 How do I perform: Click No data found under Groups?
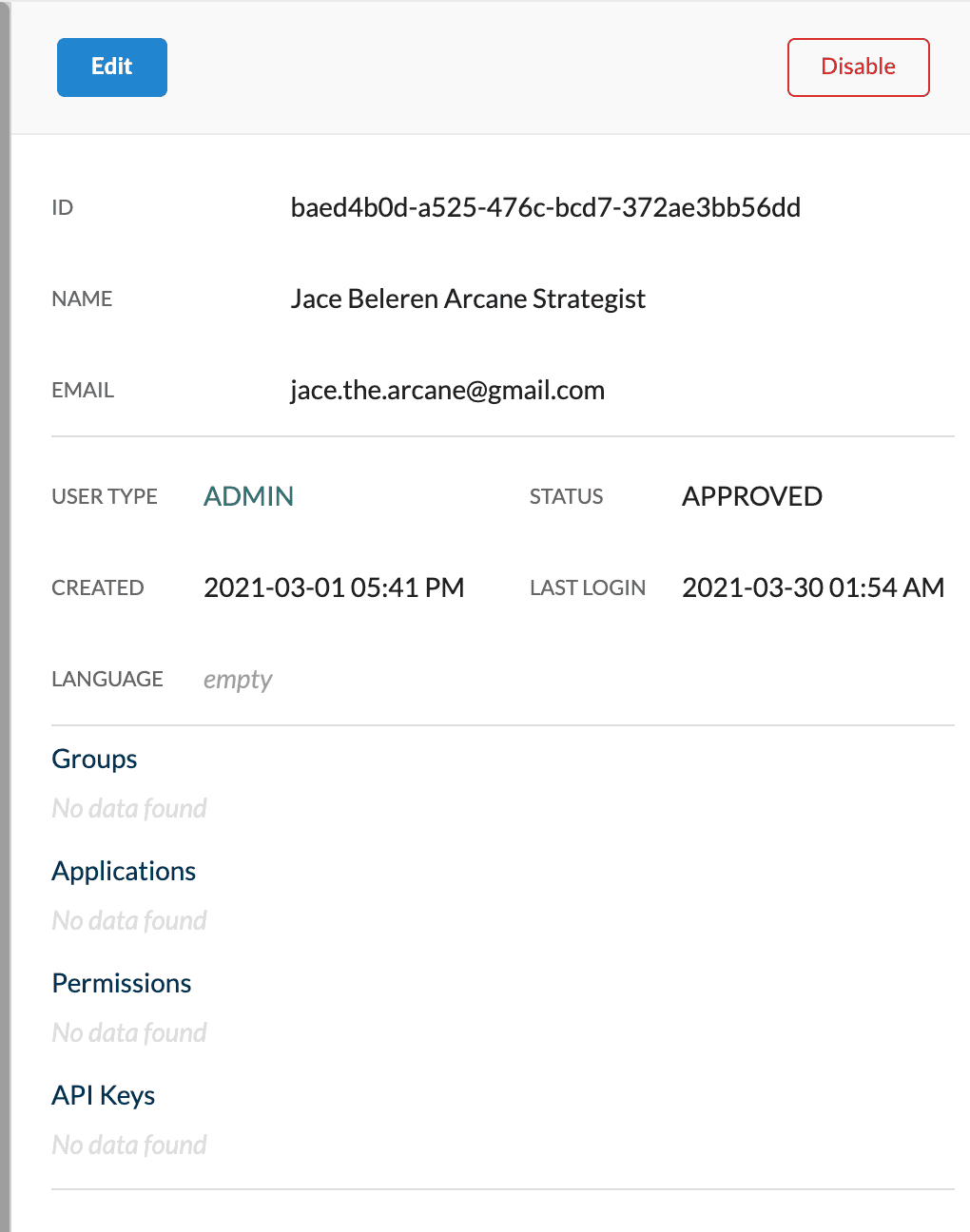coord(129,808)
